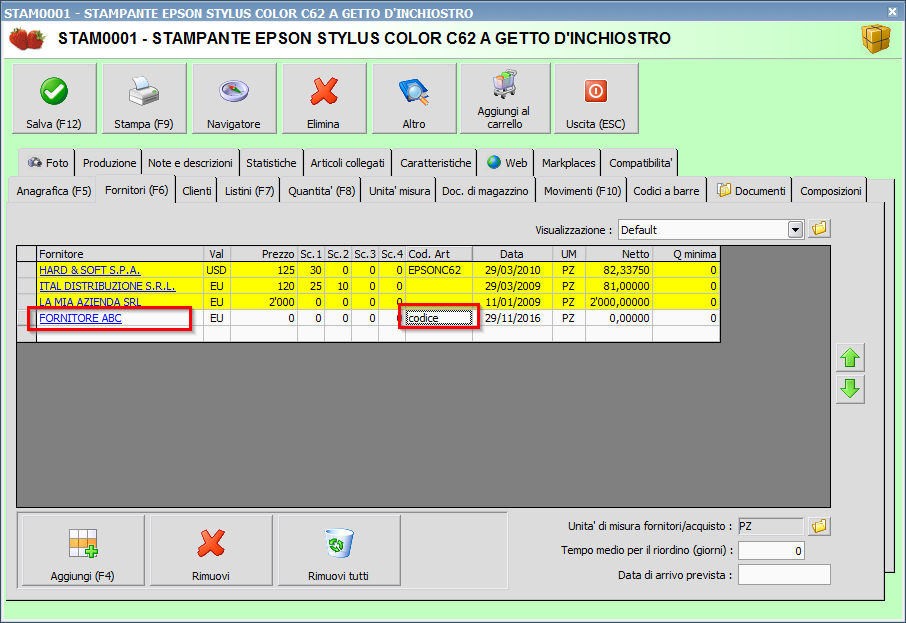Open the ITAL DISTRIBUZIONE S.R.L. supplier link
Viewport: 906px width, 623px height.
tap(107, 286)
